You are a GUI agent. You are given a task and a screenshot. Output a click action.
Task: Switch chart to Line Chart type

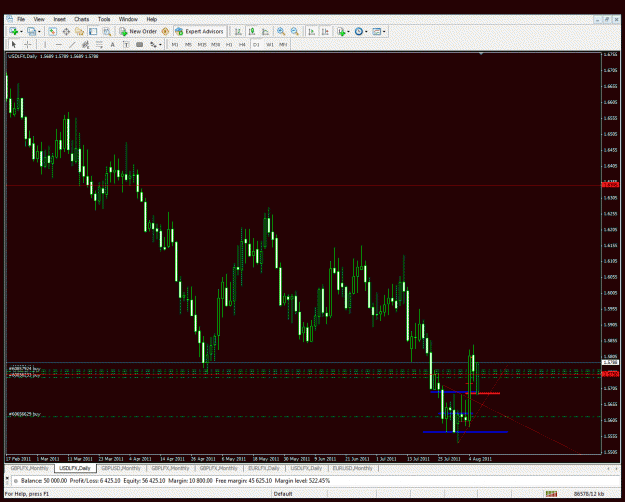click(x=265, y=31)
